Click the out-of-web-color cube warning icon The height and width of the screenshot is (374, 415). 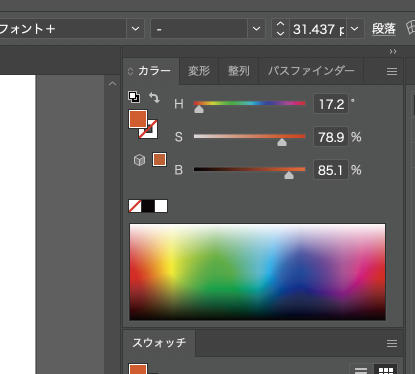tap(139, 160)
